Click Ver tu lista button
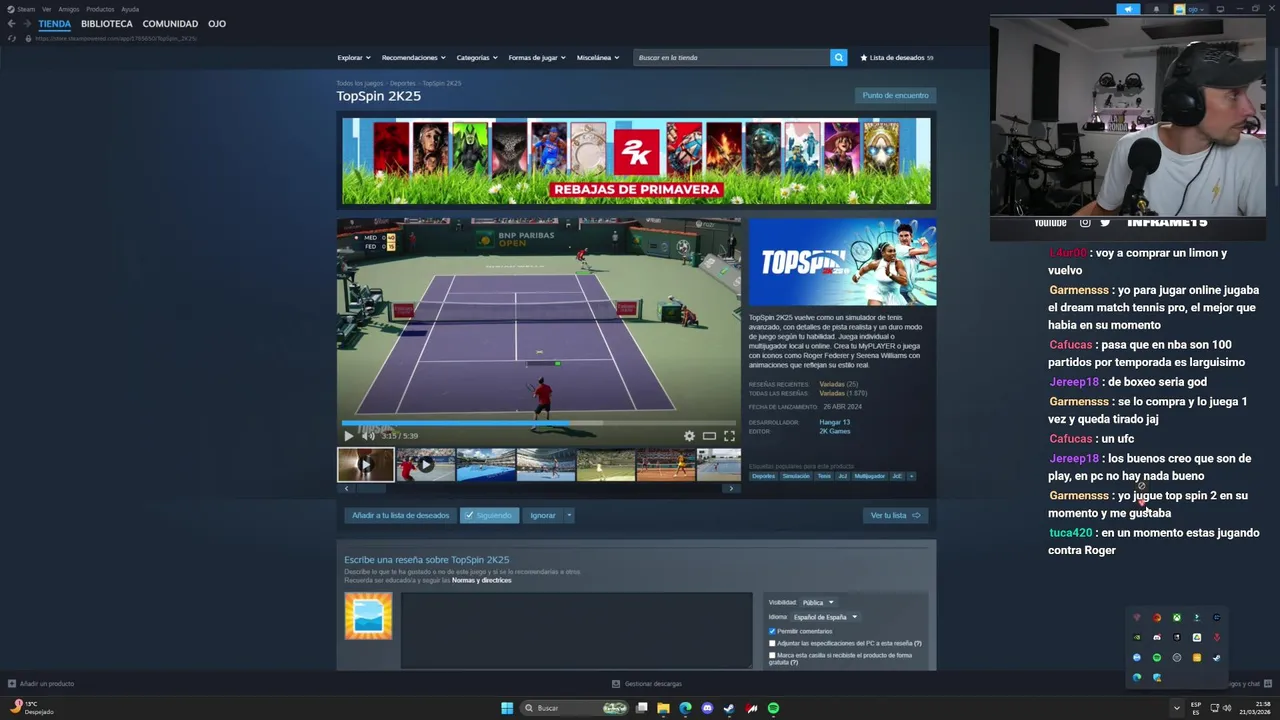This screenshot has width=1280, height=720. pos(895,516)
